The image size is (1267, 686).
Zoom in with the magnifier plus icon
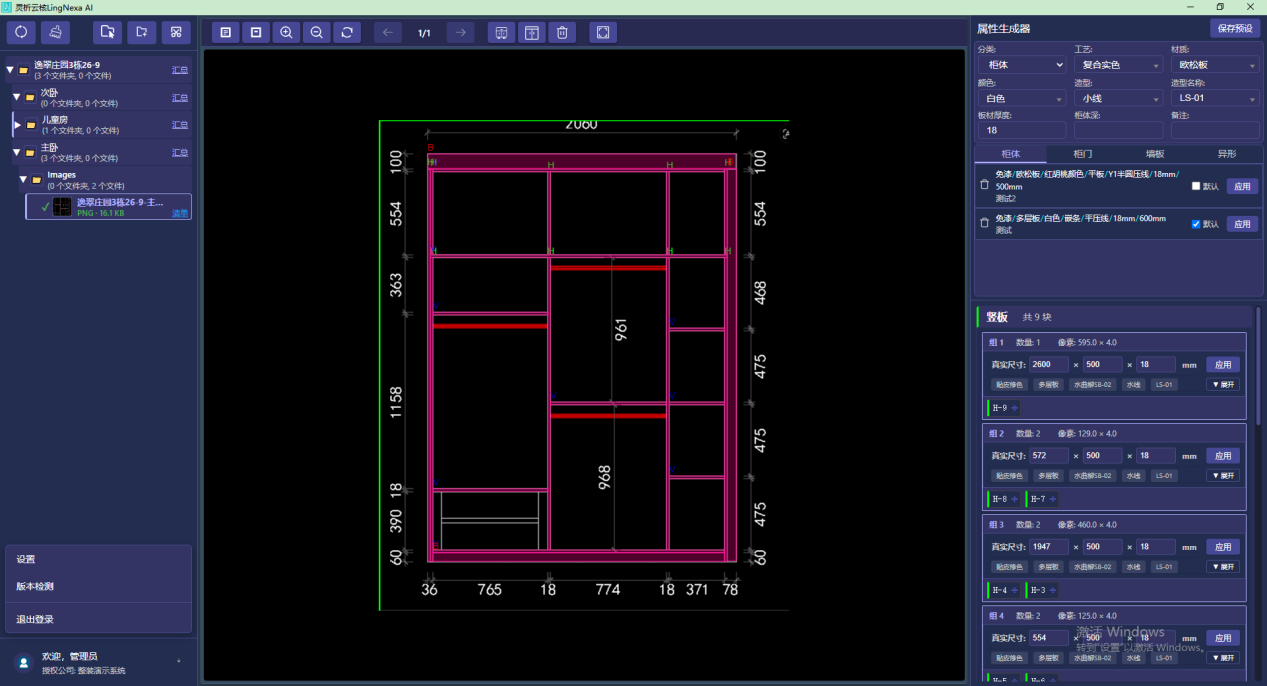(x=286, y=33)
